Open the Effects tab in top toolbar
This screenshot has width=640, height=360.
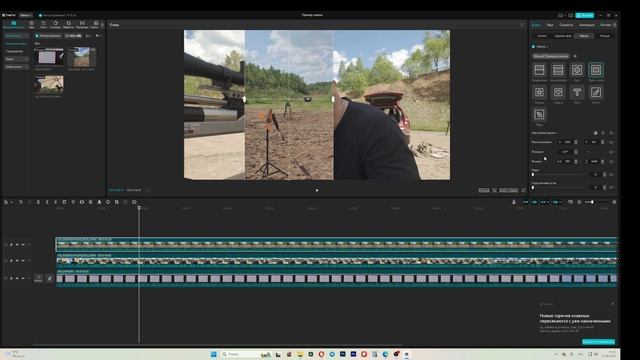tap(68, 24)
